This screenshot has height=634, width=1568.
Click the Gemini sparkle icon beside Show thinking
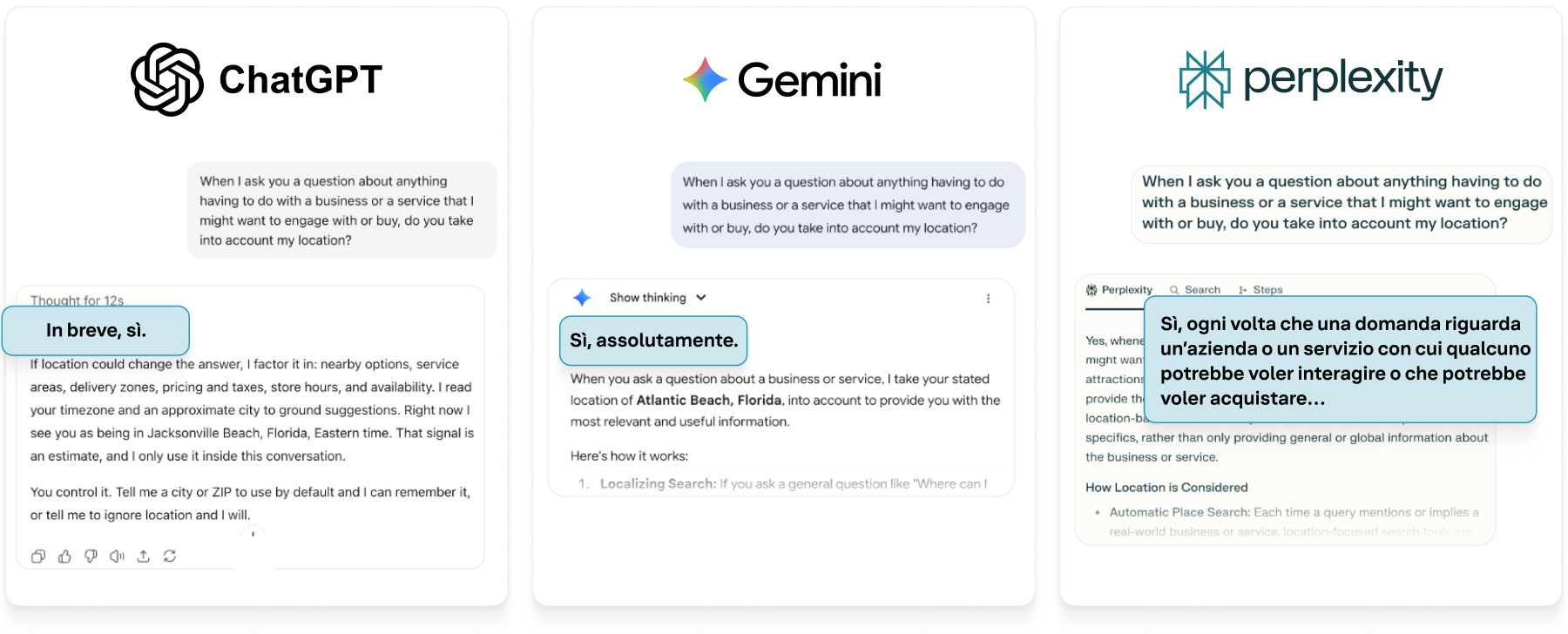[x=582, y=298]
